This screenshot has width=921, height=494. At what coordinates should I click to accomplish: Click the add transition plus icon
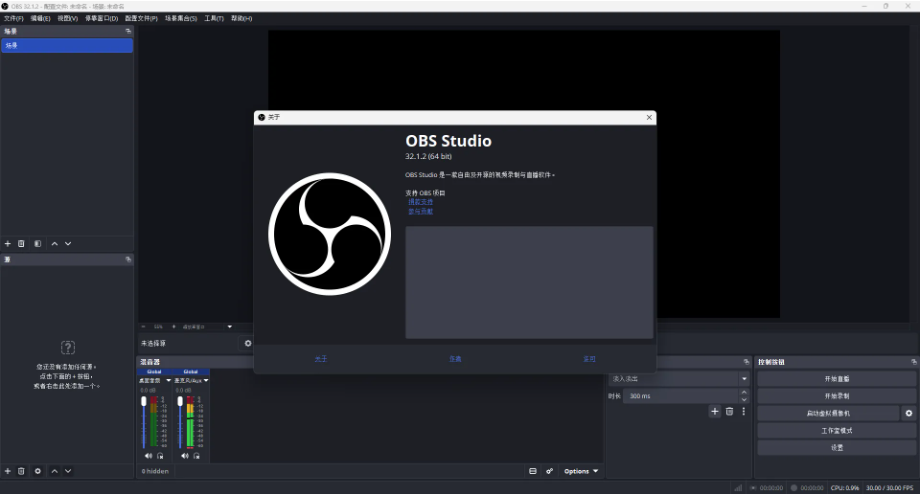[x=714, y=411]
